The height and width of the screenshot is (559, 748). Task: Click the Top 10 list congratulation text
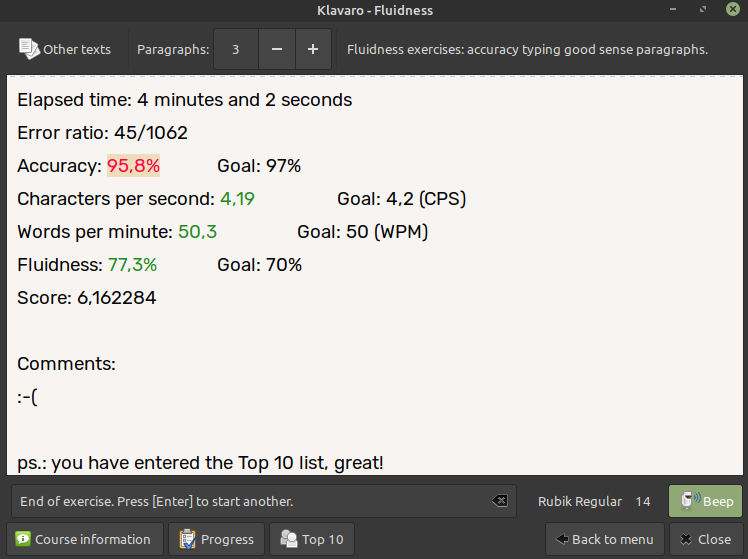coord(200,463)
